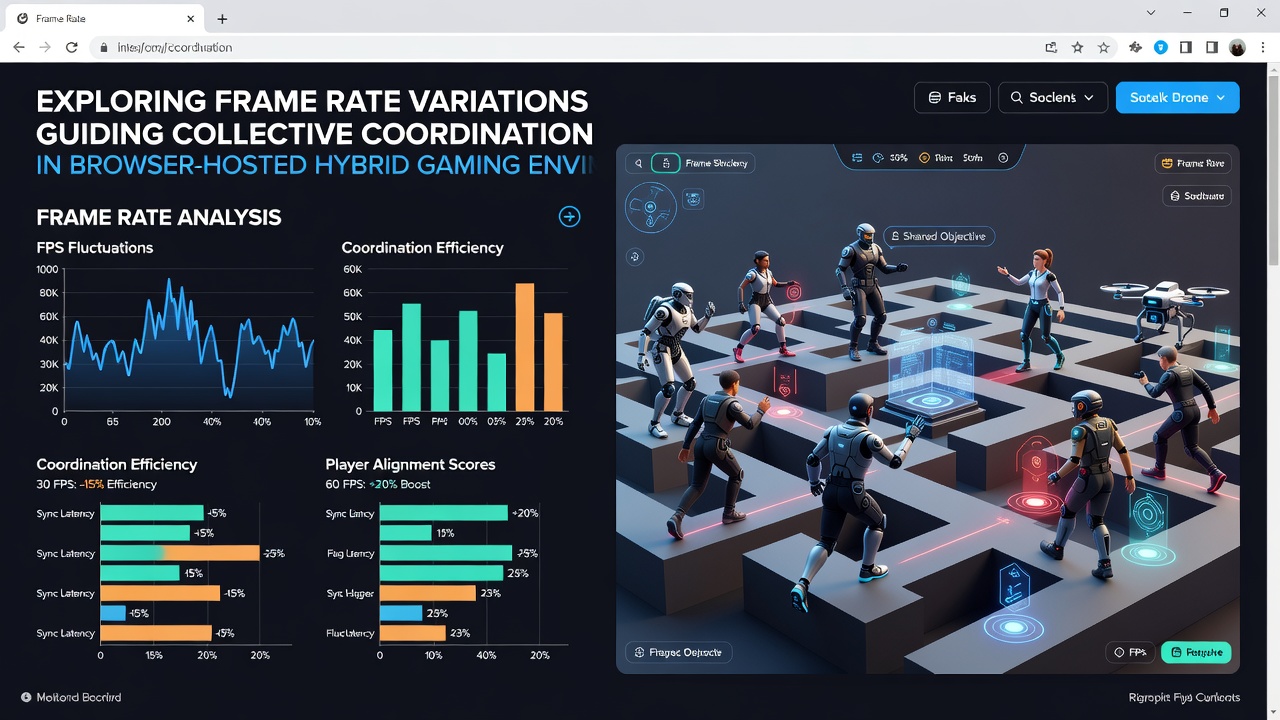The width and height of the screenshot is (1280, 720).
Task: Toggle the Frame Rate overlay button in the game panel
Action: point(1192,163)
